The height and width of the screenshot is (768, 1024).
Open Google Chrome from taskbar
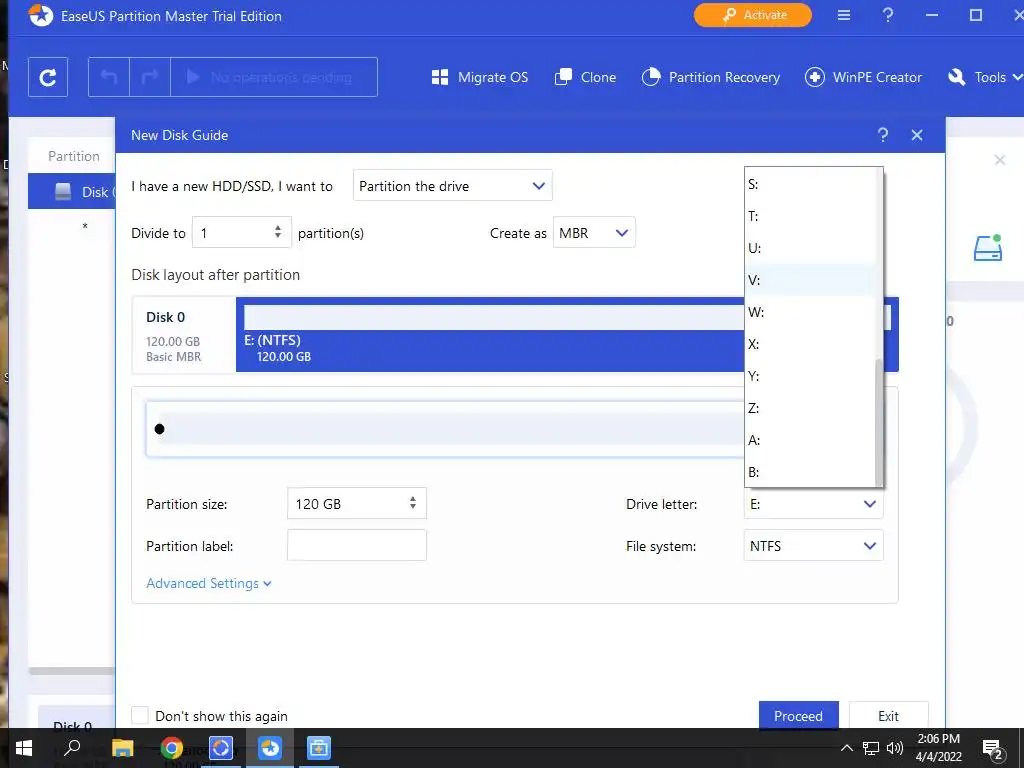(172, 748)
